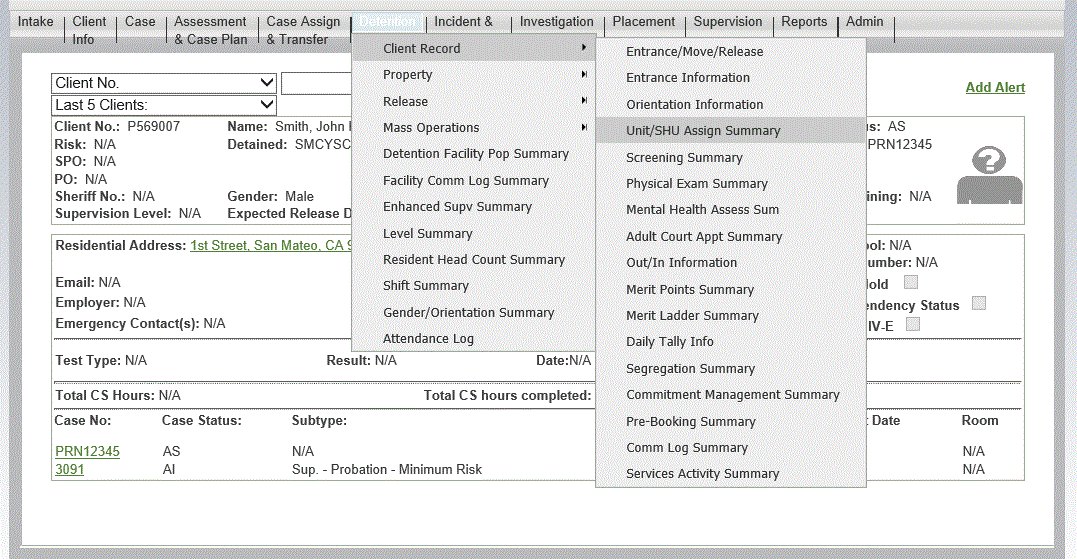Choose Commitment Management Summary
1077x559 pixels.
tap(731, 394)
